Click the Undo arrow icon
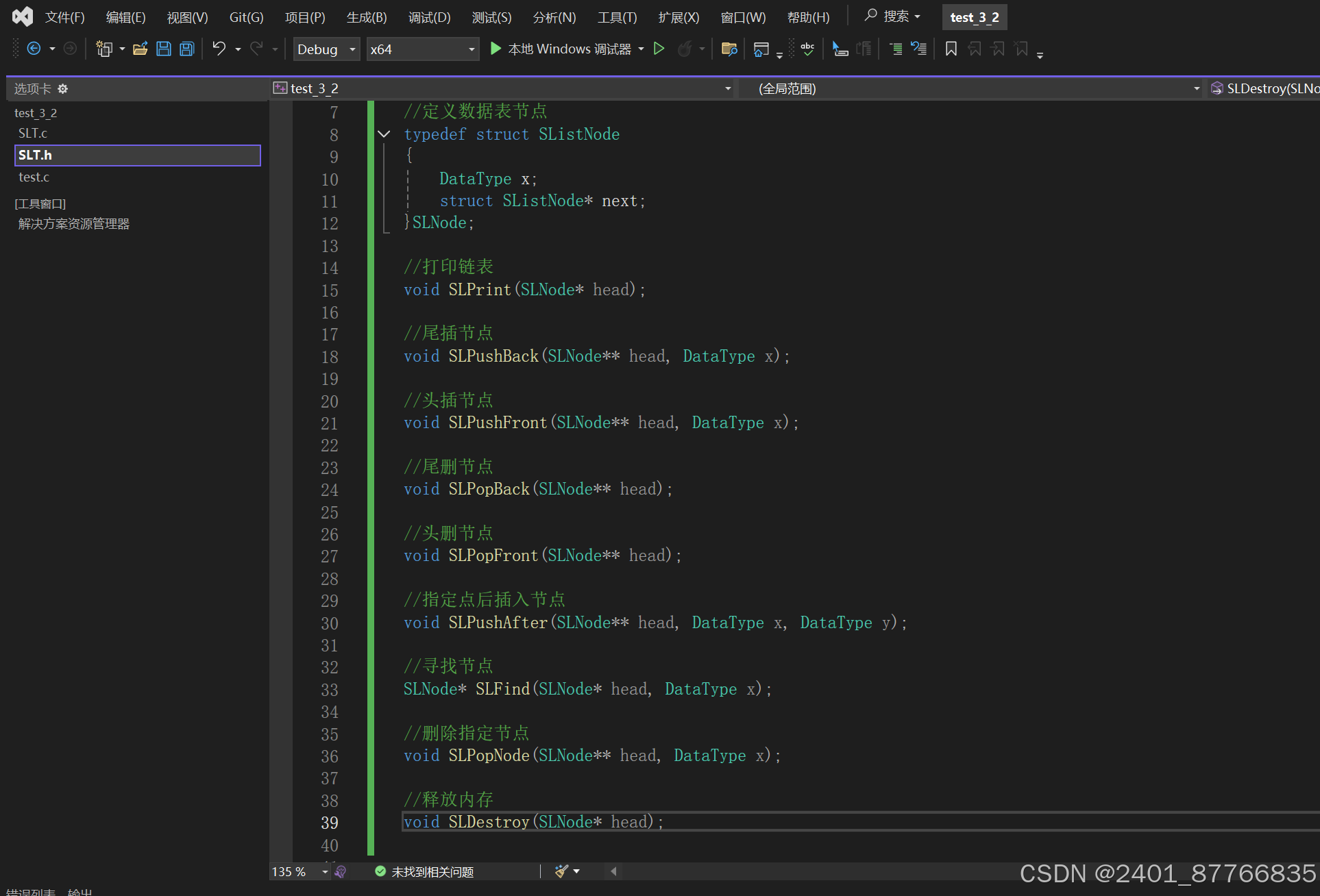The height and width of the screenshot is (896, 1320). (x=219, y=49)
